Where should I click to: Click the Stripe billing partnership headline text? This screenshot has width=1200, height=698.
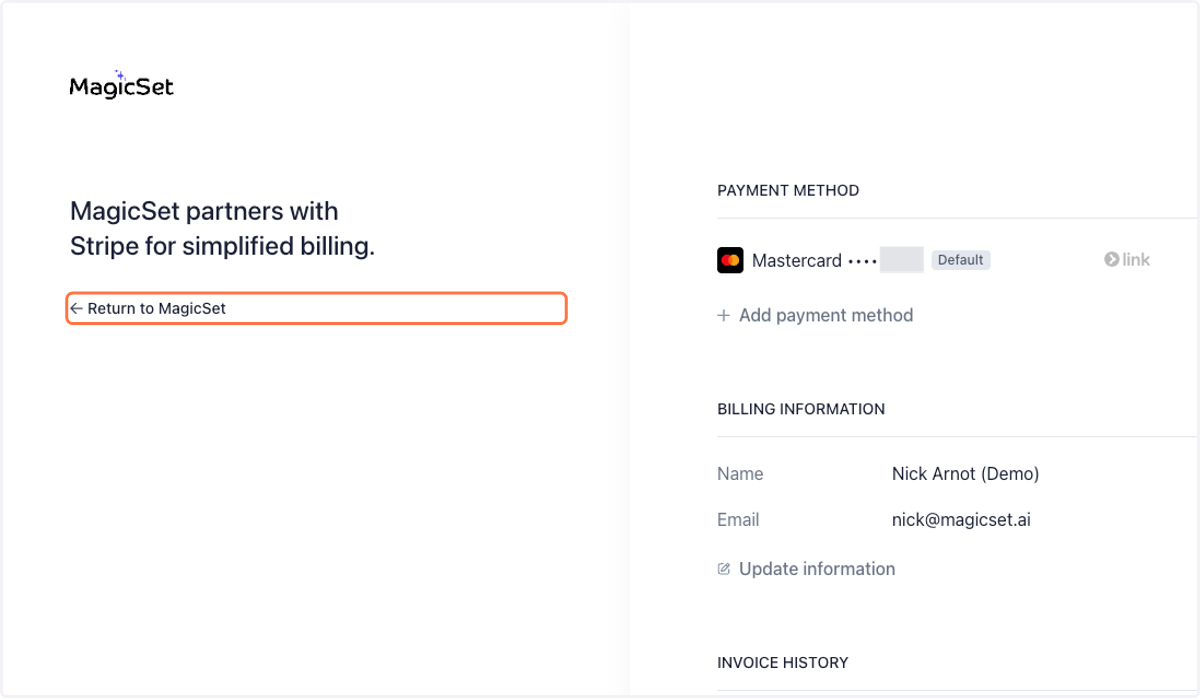(x=222, y=229)
